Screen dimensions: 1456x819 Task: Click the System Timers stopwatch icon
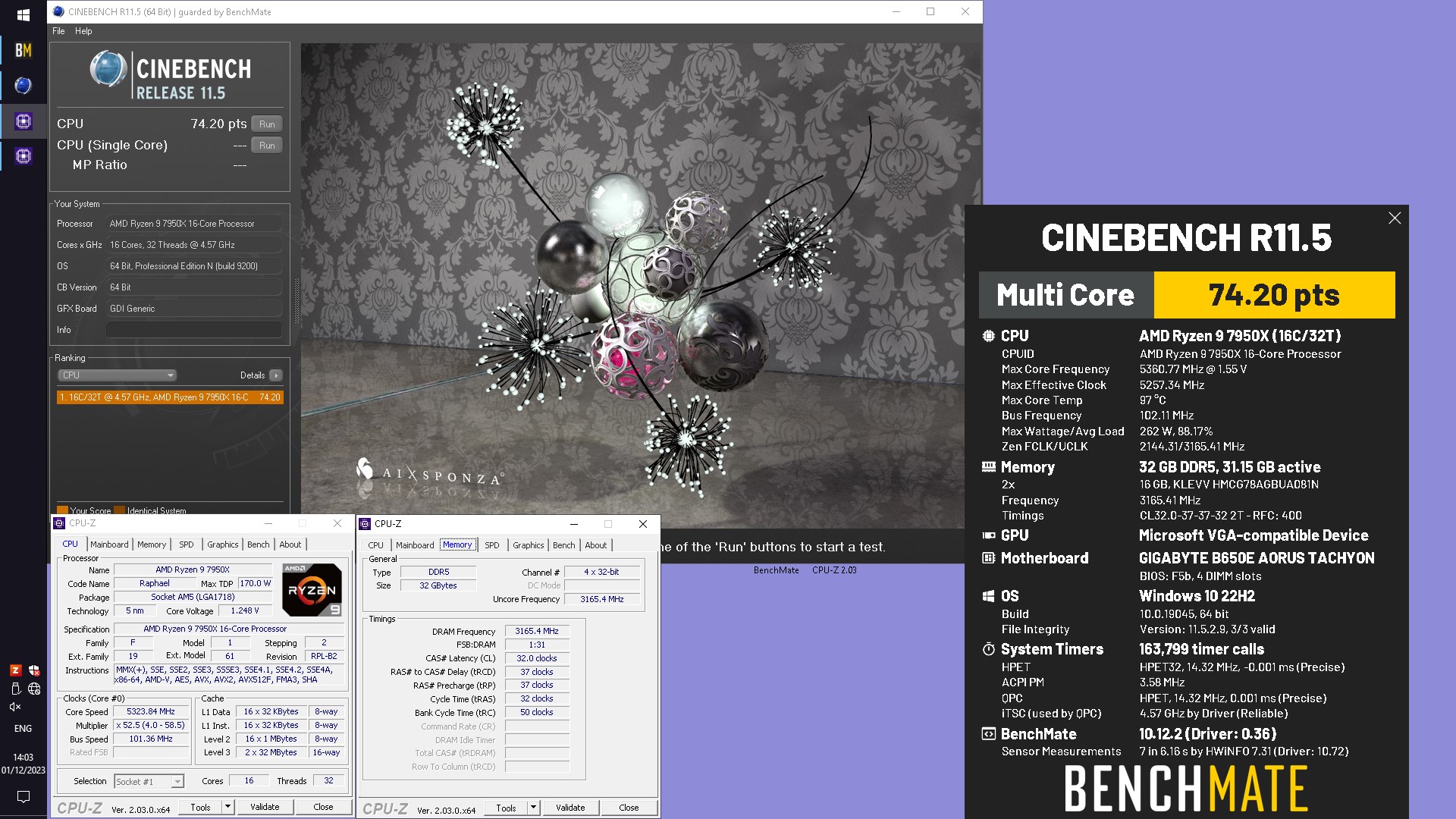coord(989,649)
